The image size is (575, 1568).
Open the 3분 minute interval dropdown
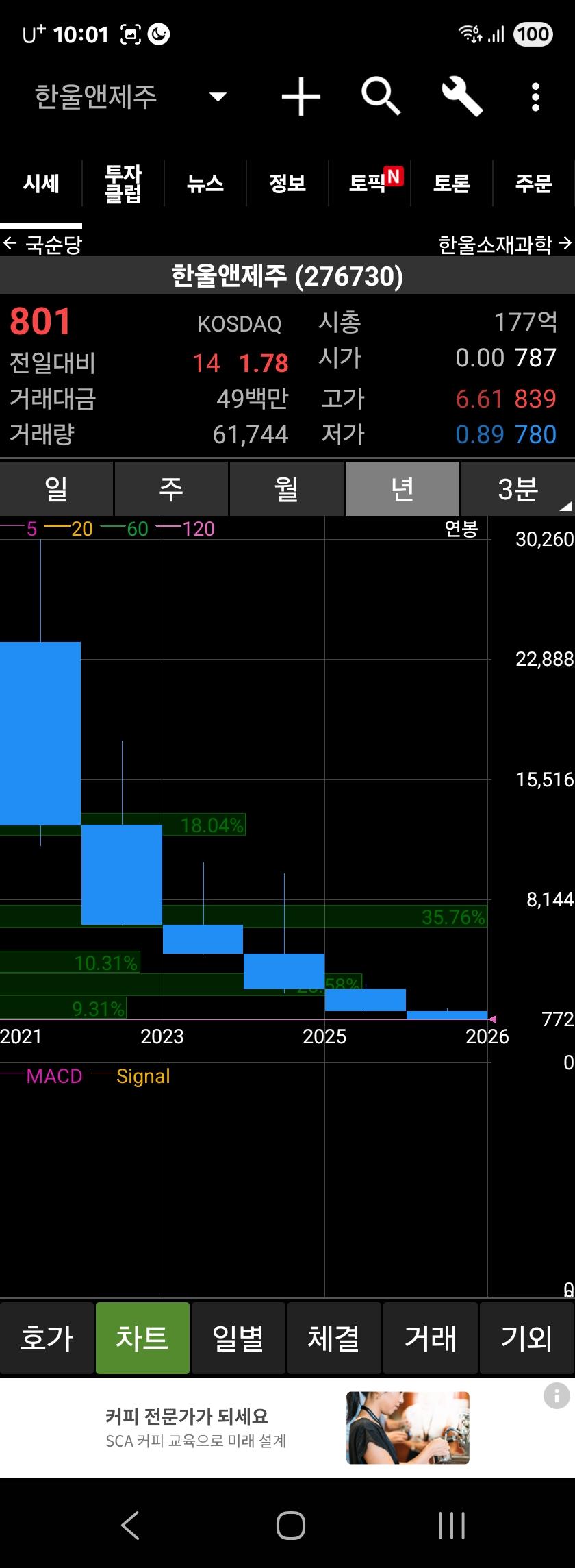pos(518,488)
